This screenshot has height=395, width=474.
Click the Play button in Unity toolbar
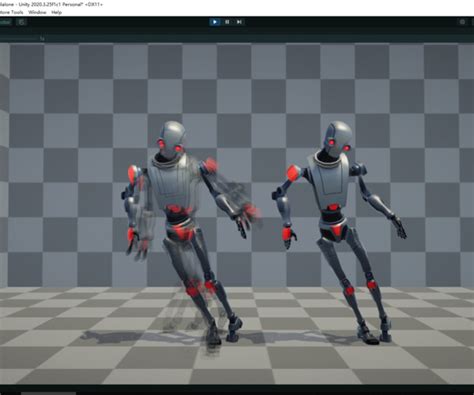(215, 22)
